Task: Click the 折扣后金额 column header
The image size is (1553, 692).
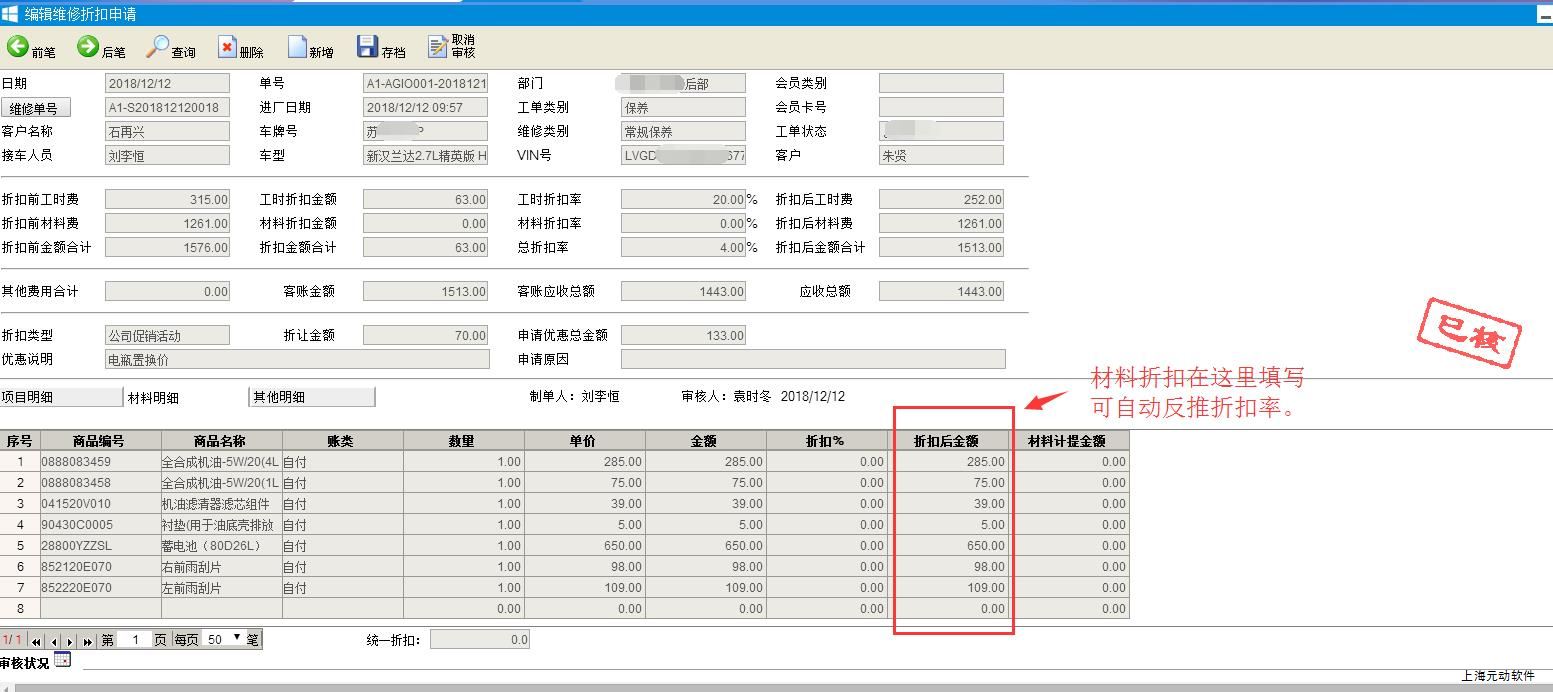Action: (946, 441)
